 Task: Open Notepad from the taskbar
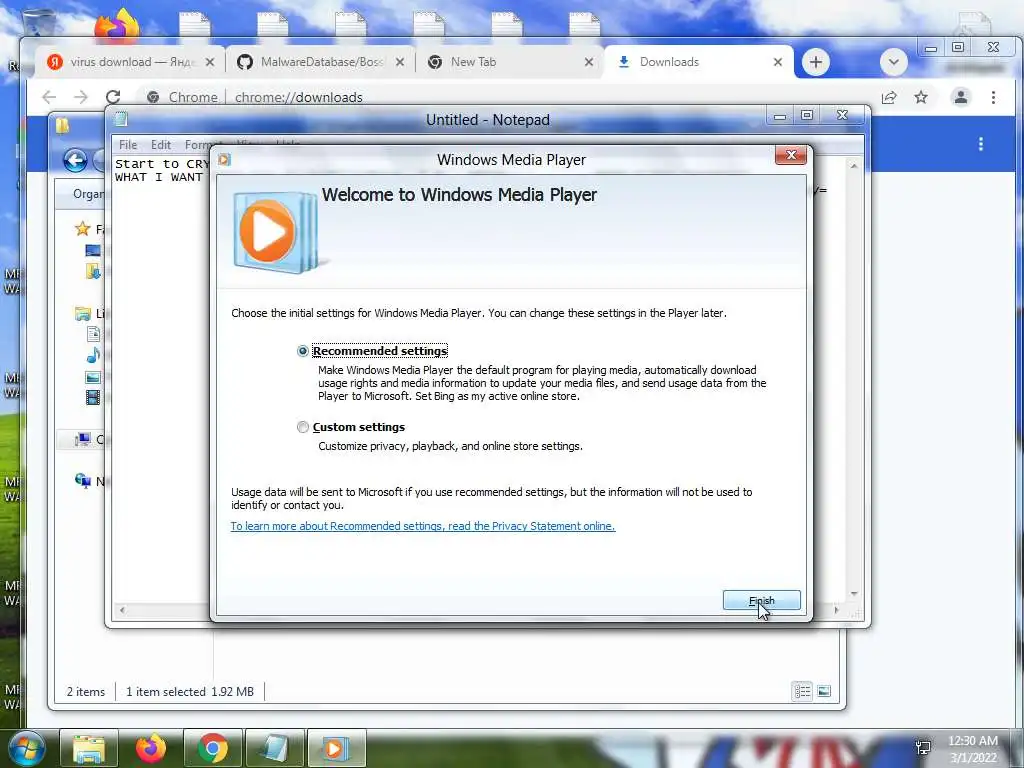pos(275,748)
